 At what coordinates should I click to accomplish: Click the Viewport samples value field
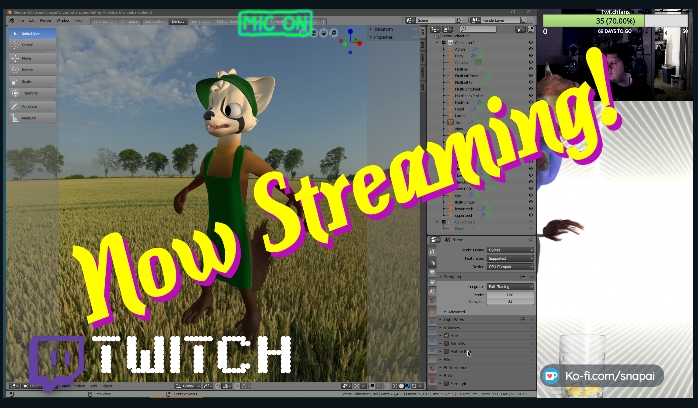coord(510,301)
